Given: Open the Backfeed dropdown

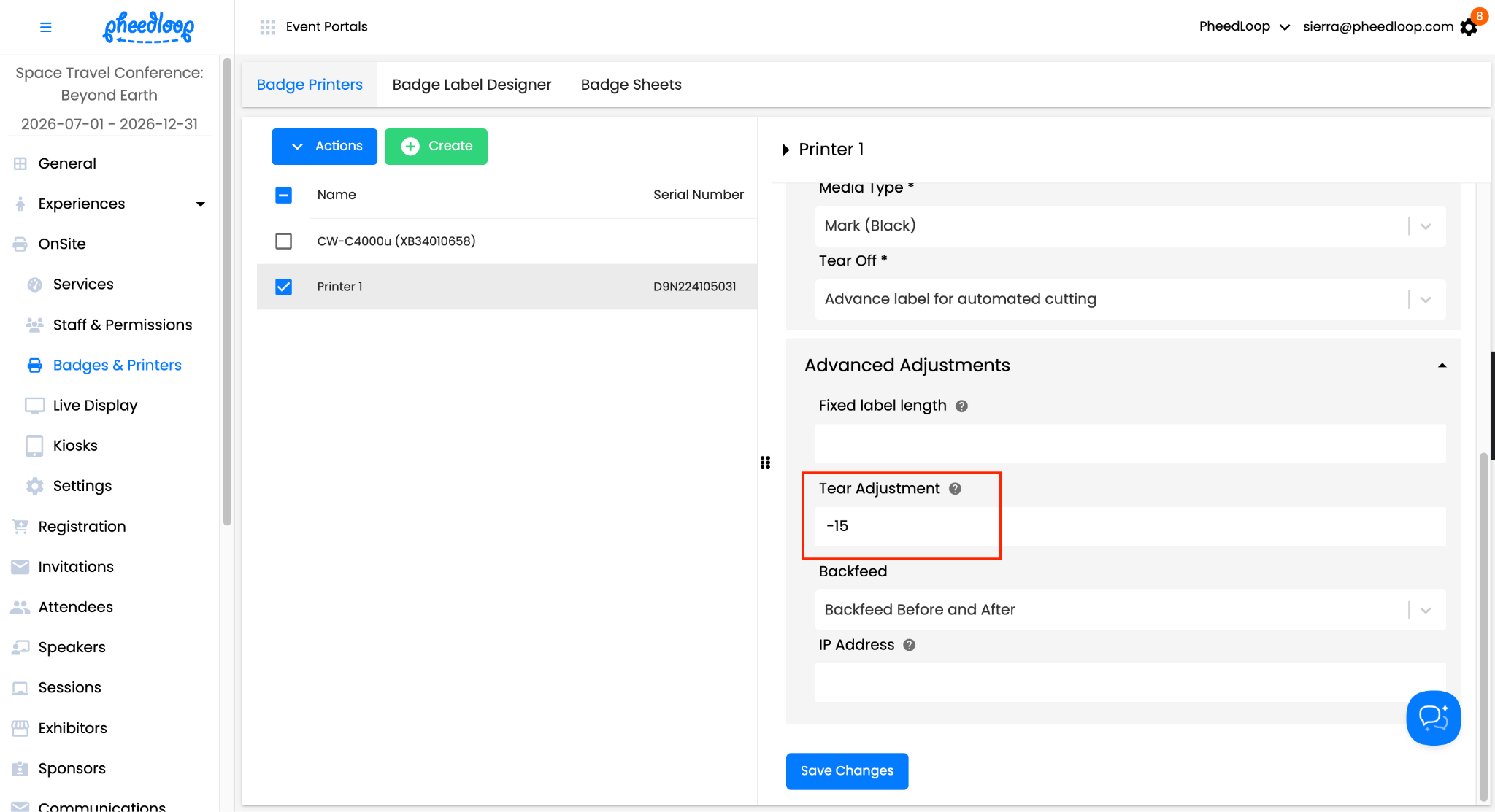Looking at the screenshot, I should click(1130, 610).
